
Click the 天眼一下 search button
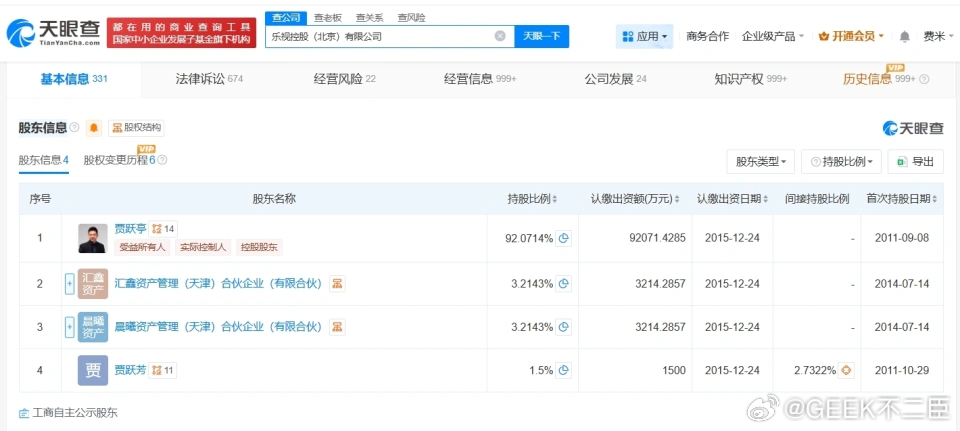point(542,36)
